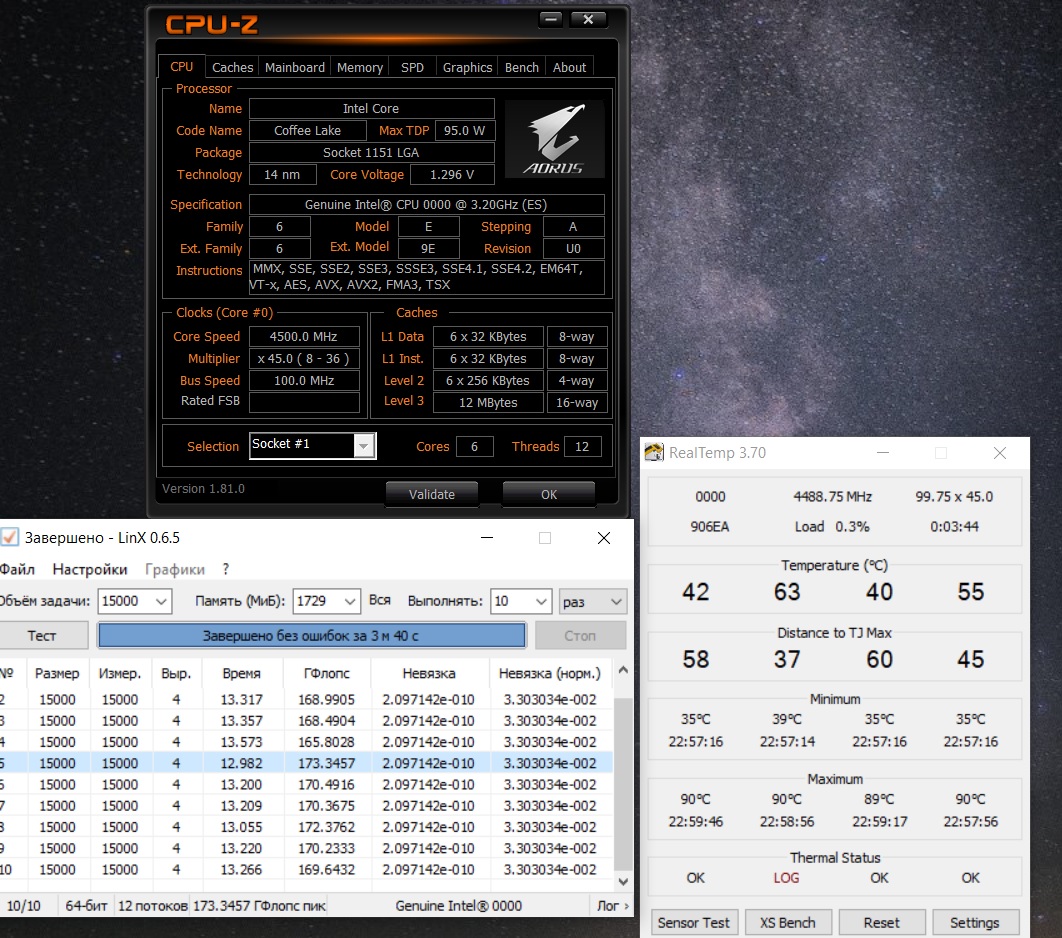Click the AORUS logo in CPU-Z

click(554, 140)
